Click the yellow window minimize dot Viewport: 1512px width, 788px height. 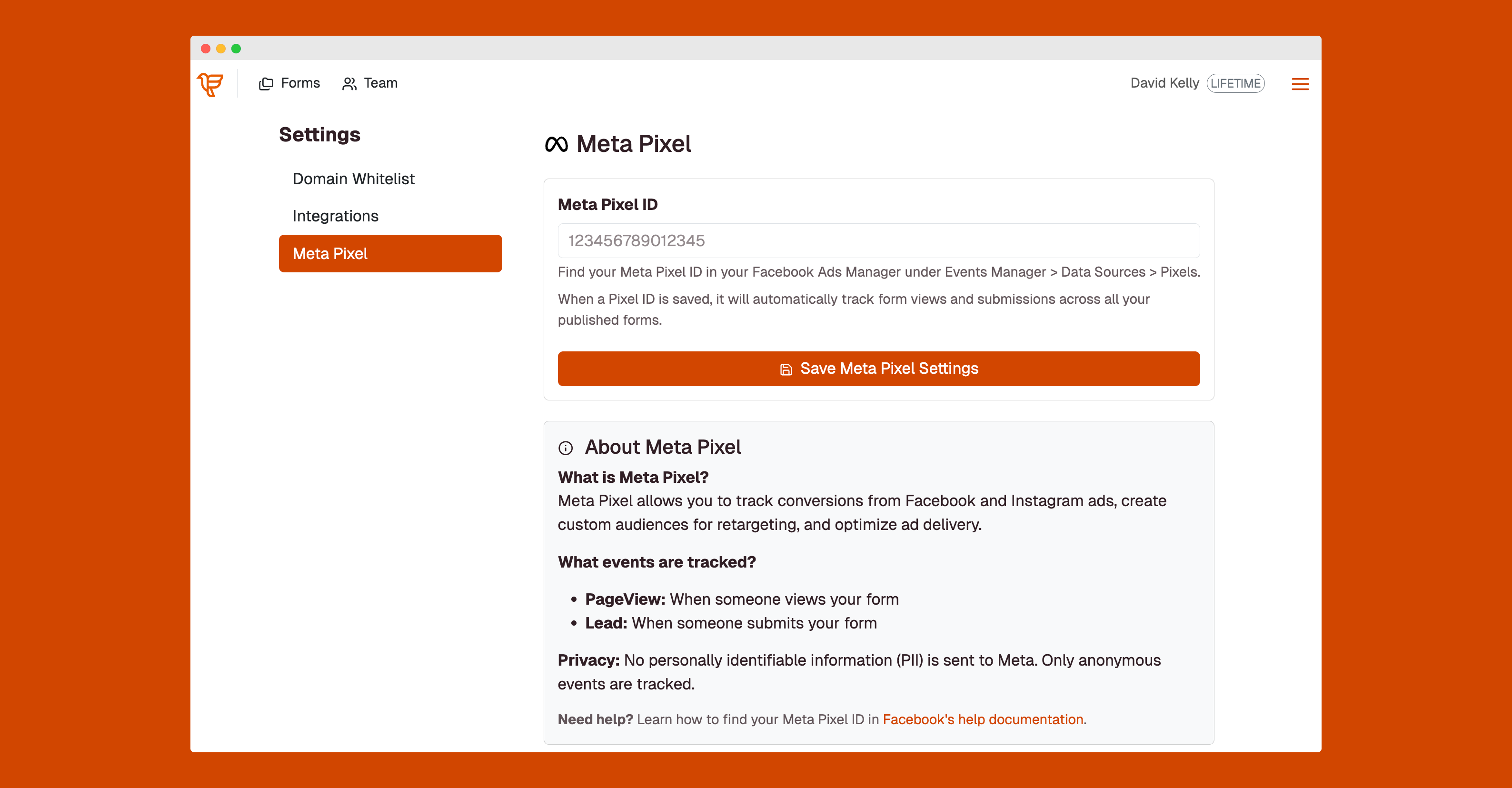(x=221, y=49)
